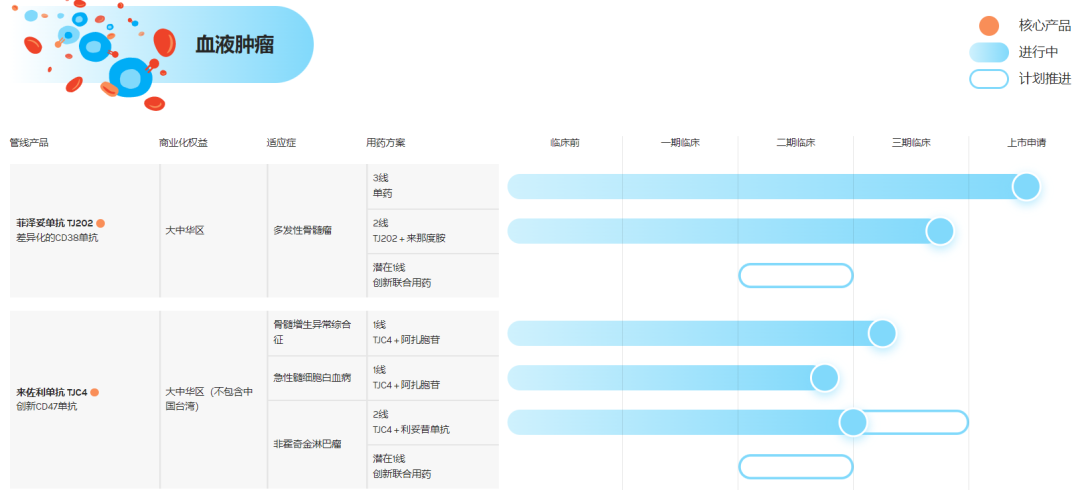This screenshot has width=1080, height=490.
Task: Click orange core-product dot beside TJ202
Action: click(x=101, y=223)
